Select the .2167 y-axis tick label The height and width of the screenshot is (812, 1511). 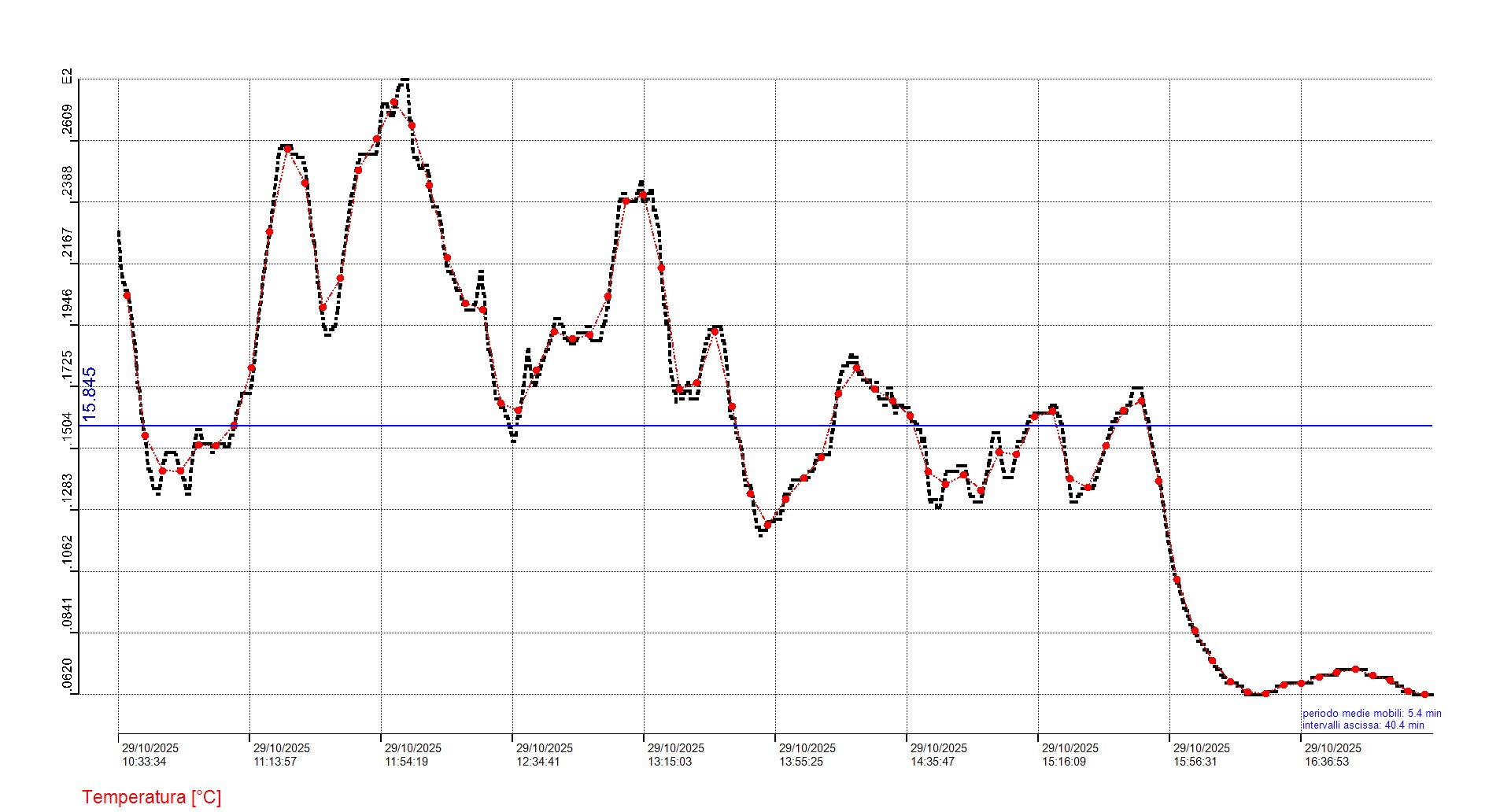click(x=68, y=245)
